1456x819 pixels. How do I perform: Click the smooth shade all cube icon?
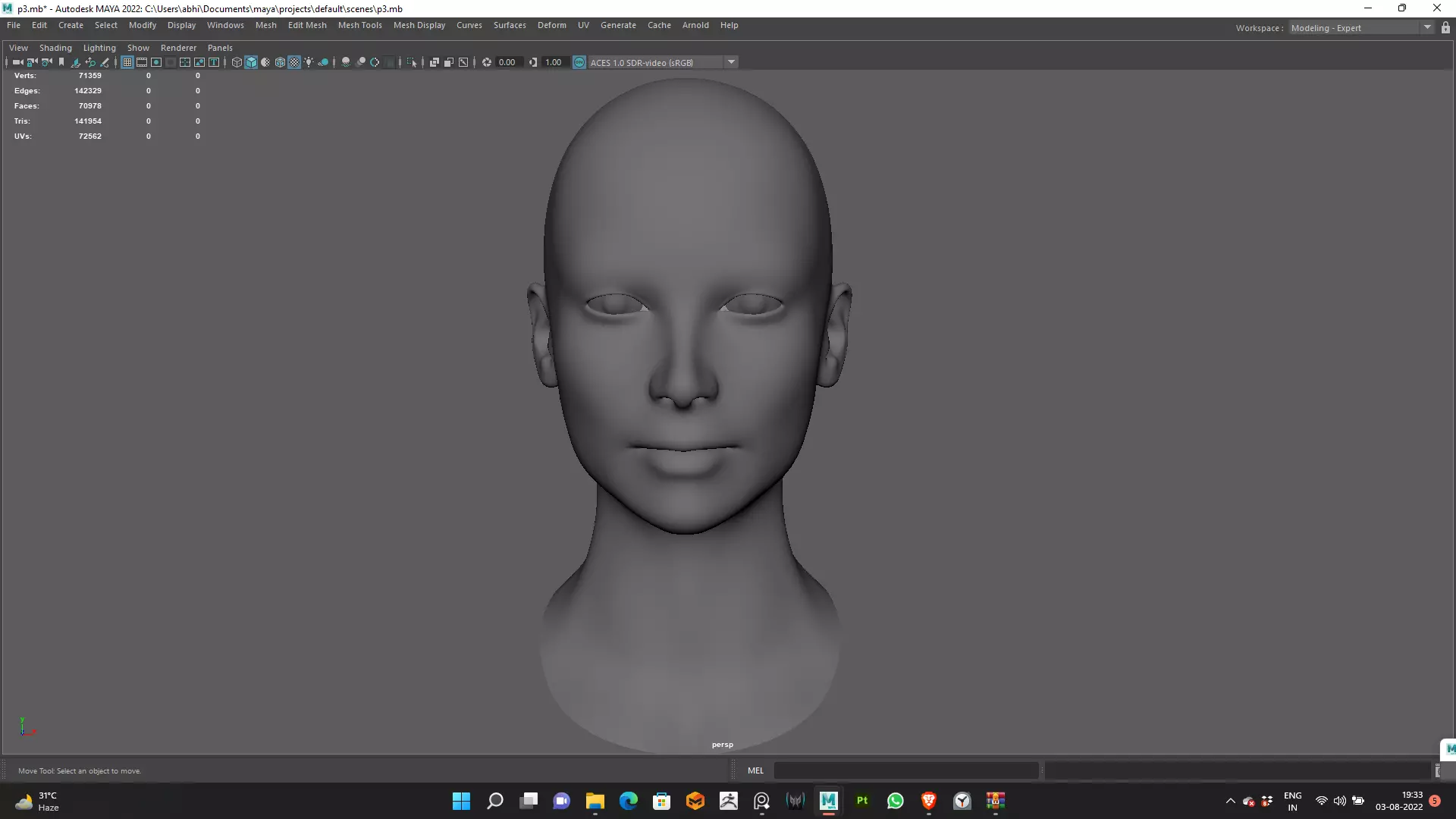(x=251, y=62)
